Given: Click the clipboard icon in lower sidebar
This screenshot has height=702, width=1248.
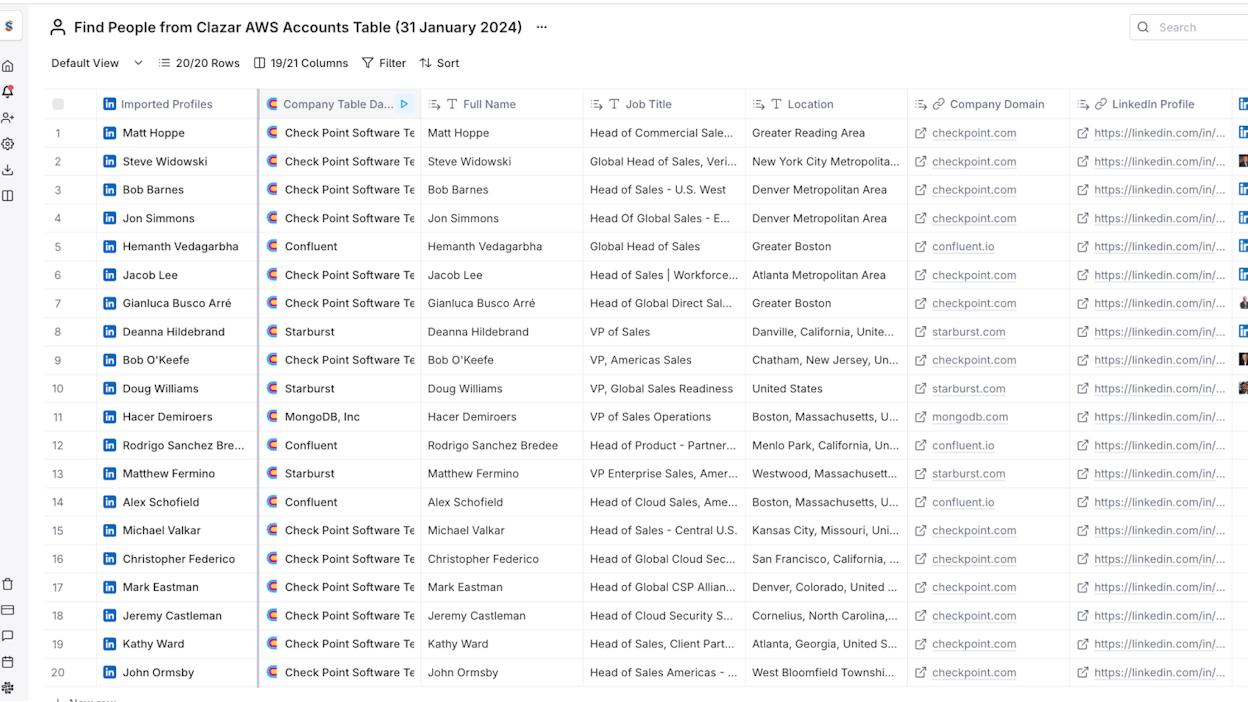Looking at the screenshot, I should tap(8, 584).
